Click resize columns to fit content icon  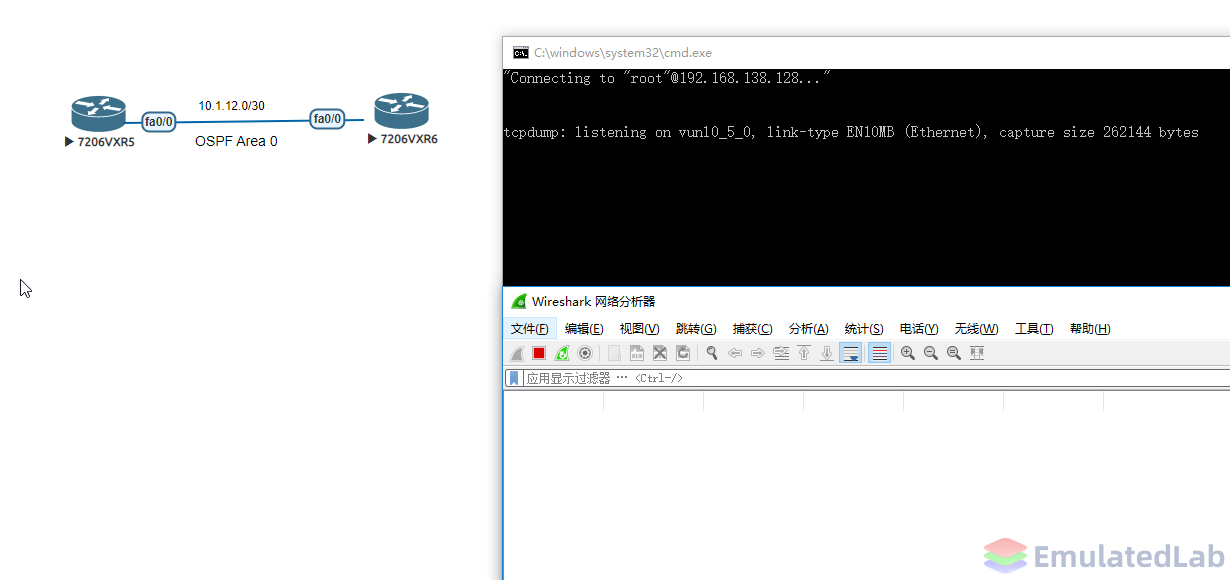pyautogui.click(x=977, y=353)
